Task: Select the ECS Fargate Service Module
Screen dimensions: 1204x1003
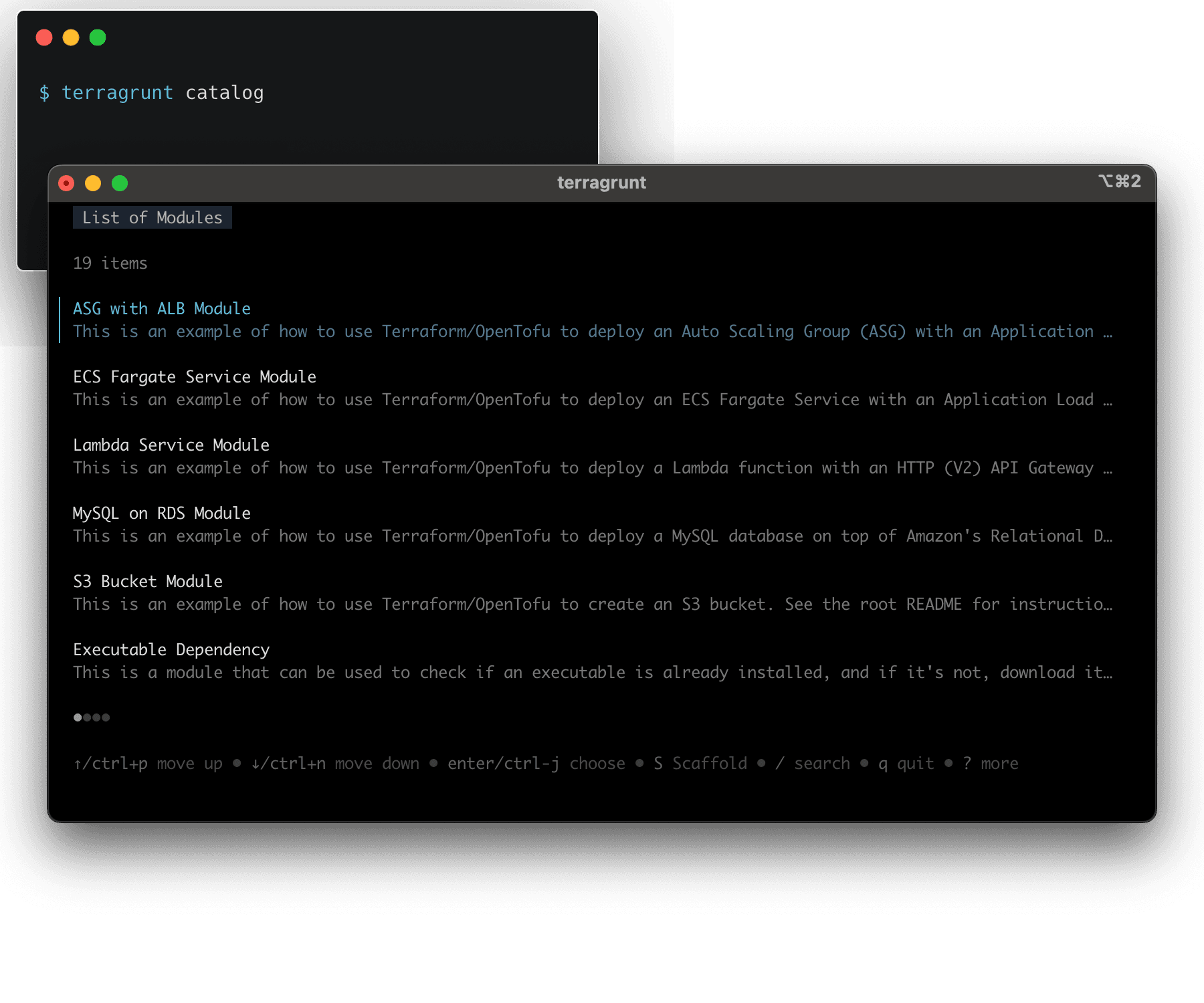Action: click(x=194, y=377)
